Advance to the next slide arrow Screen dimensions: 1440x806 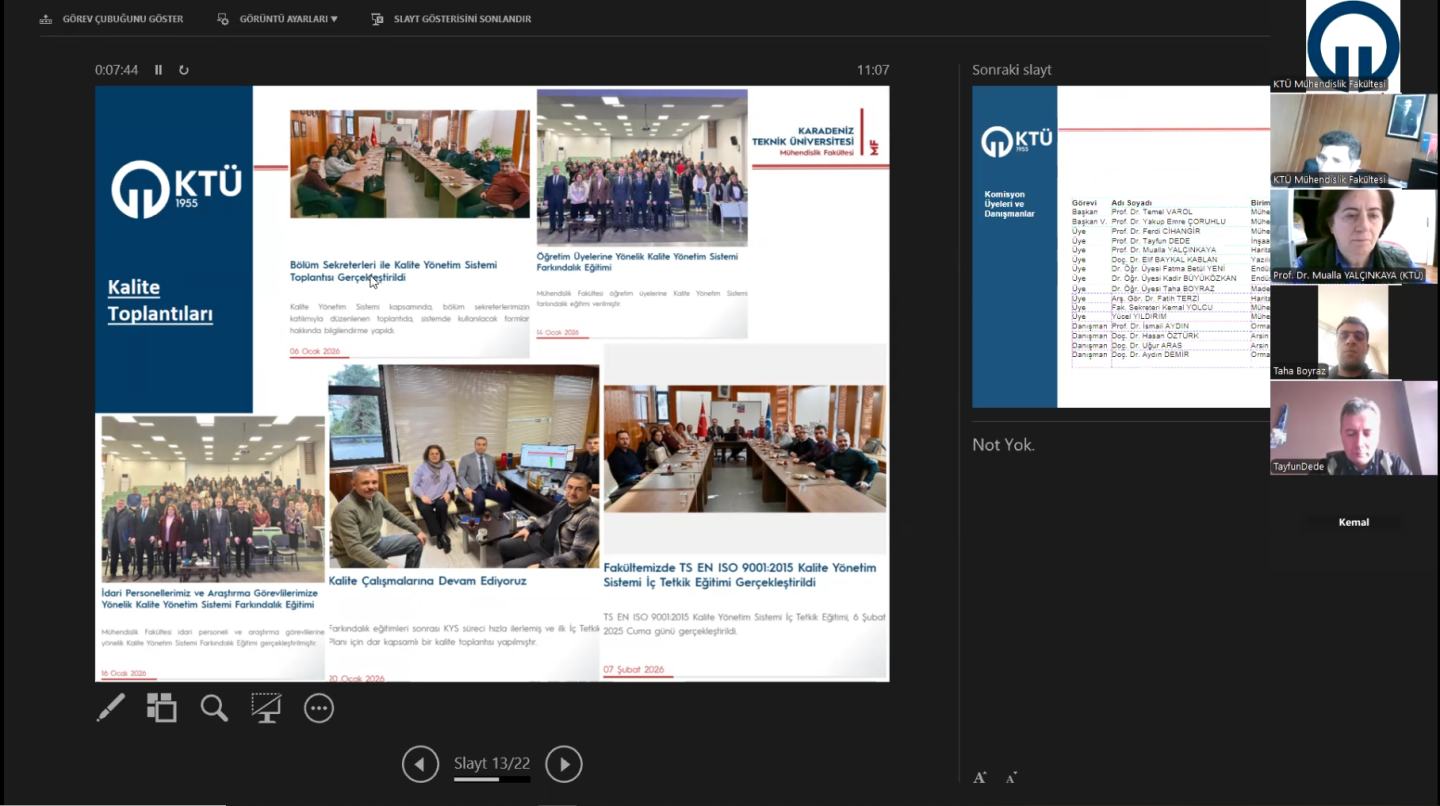(x=564, y=765)
